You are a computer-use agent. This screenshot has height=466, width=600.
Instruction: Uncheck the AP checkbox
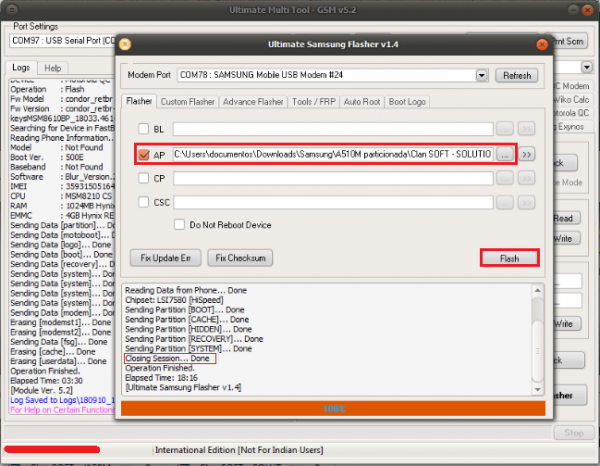[x=144, y=155]
